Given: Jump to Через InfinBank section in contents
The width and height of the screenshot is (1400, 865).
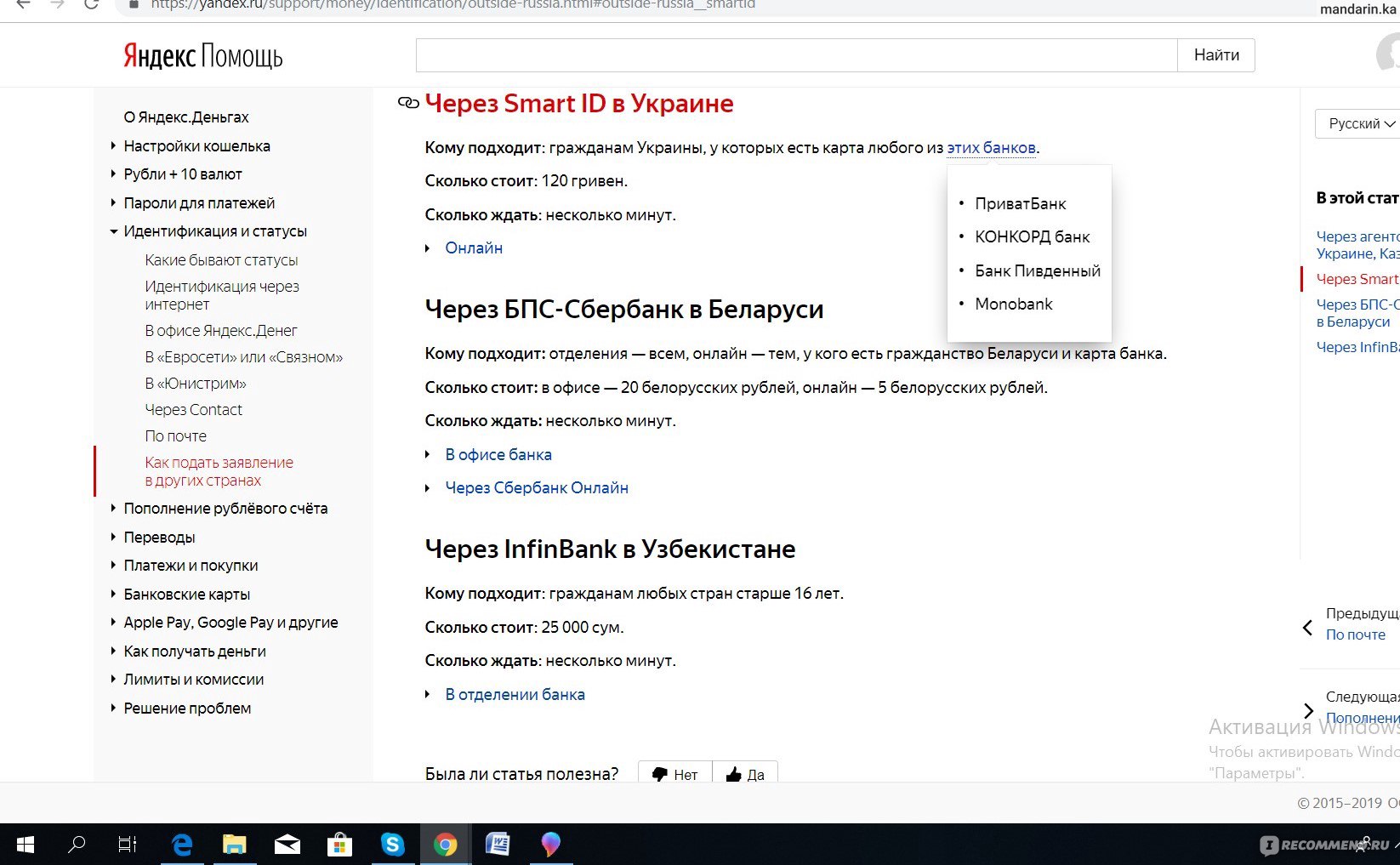Looking at the screenshot, I should point(1357,347).
